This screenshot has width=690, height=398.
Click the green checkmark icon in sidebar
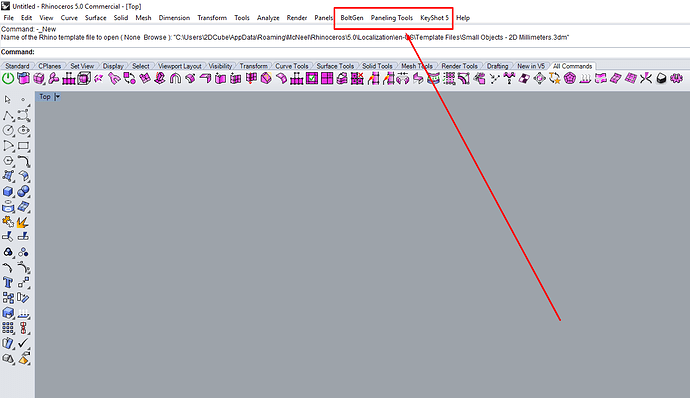pos(23,343)
